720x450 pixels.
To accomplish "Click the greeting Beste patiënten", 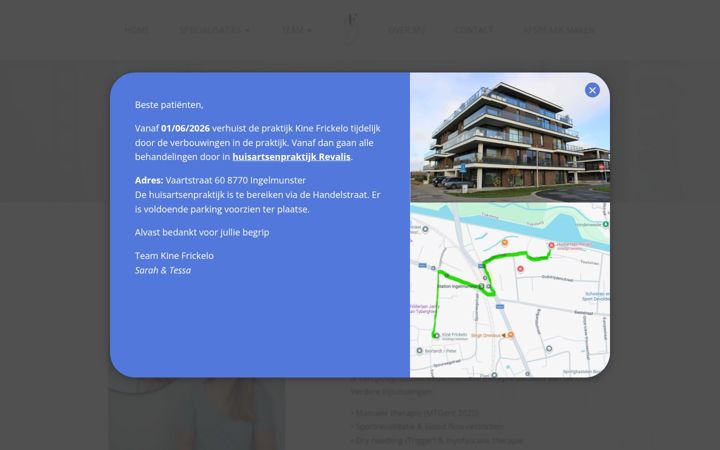I will (169, 105).
